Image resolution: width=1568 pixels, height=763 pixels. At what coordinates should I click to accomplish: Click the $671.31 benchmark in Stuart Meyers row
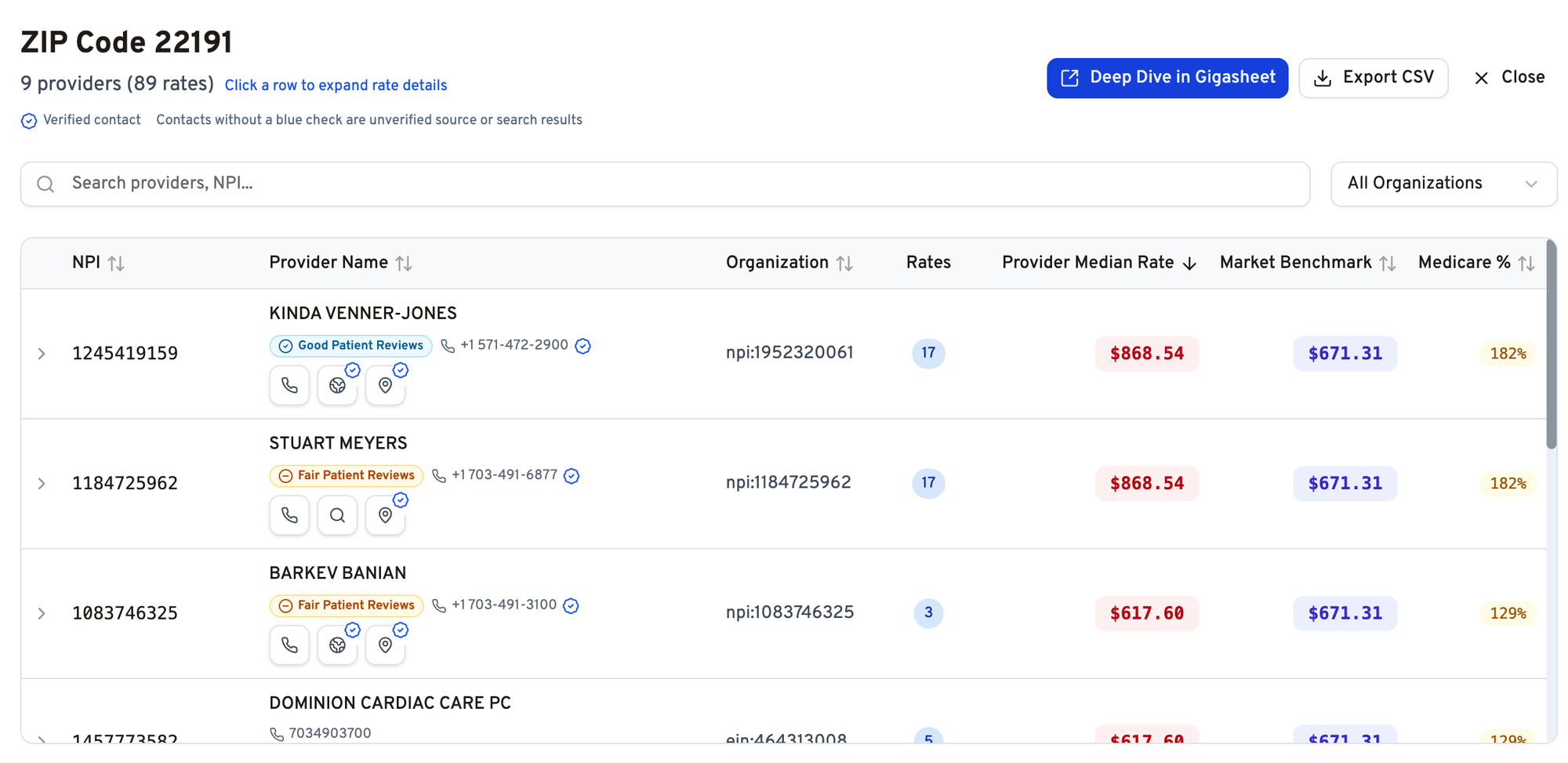click(1345, 483)
